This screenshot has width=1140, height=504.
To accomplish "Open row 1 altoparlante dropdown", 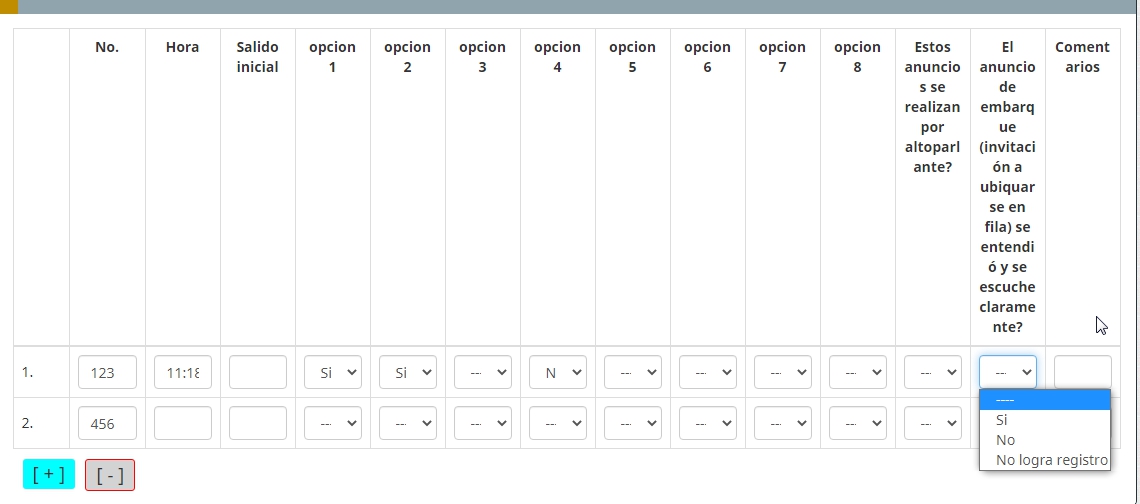I will coord(933,373).
